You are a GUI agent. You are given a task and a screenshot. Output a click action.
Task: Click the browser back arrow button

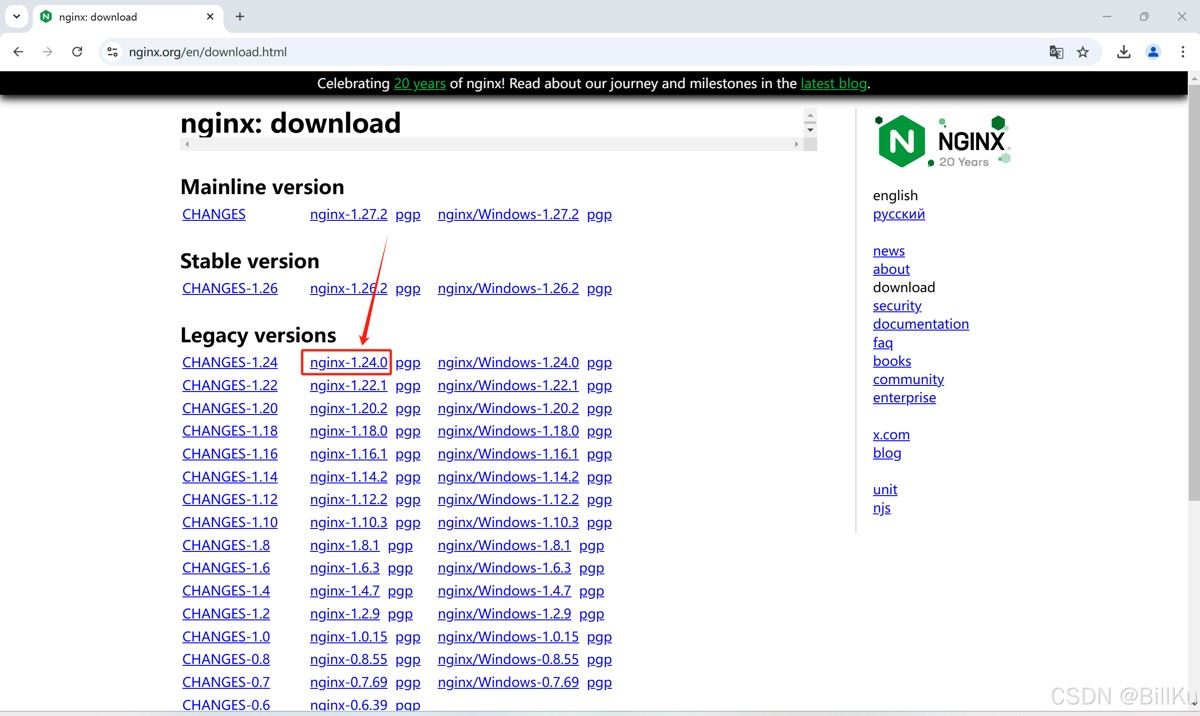18,52
